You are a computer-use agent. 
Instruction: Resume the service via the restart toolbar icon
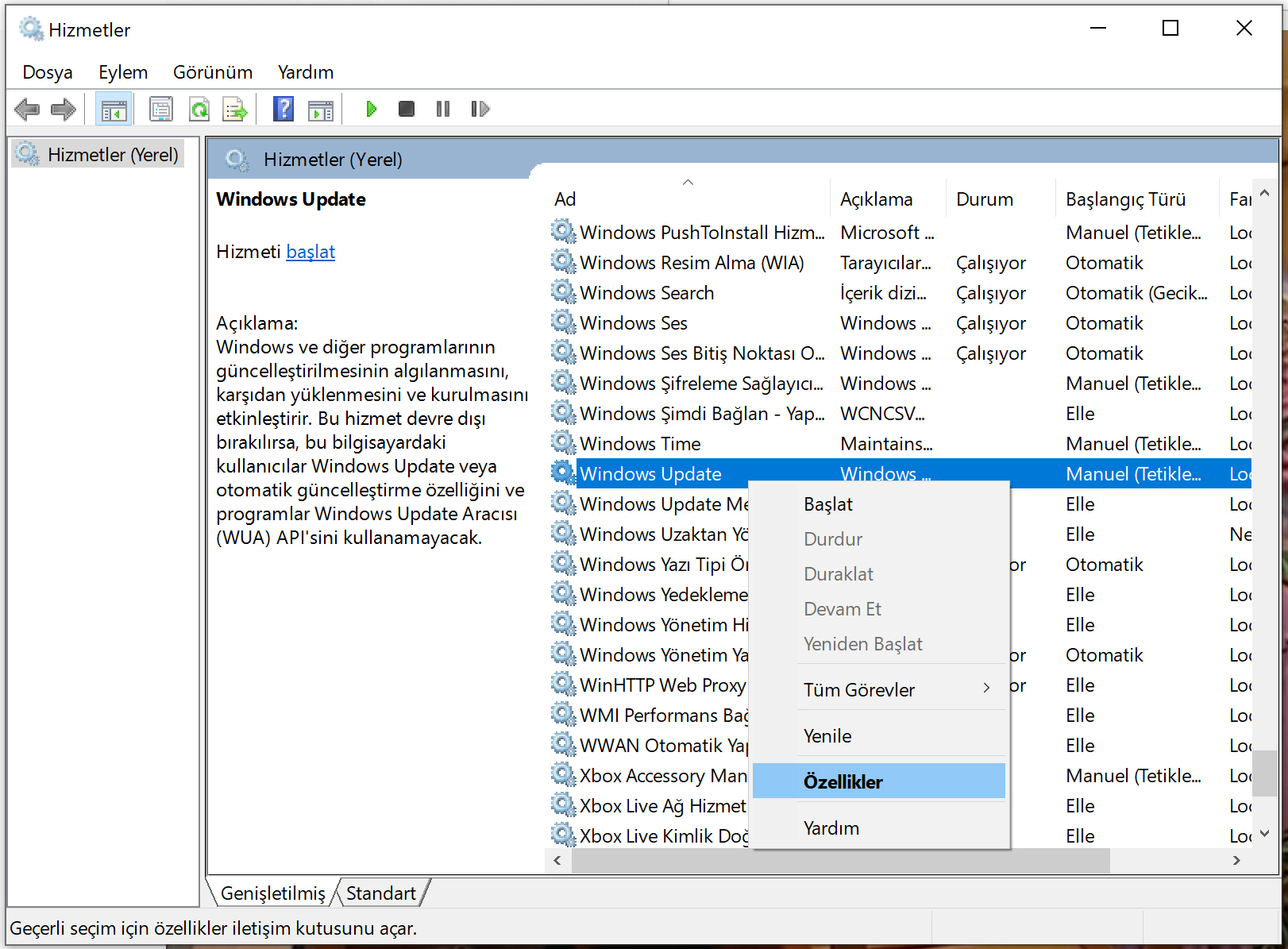click(479, 109)
